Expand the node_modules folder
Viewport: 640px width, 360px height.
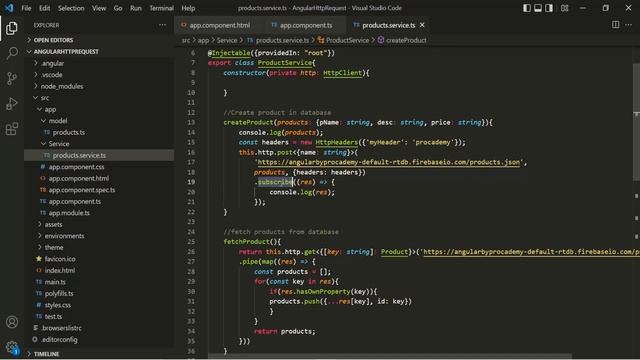click(x=99, y=86)
